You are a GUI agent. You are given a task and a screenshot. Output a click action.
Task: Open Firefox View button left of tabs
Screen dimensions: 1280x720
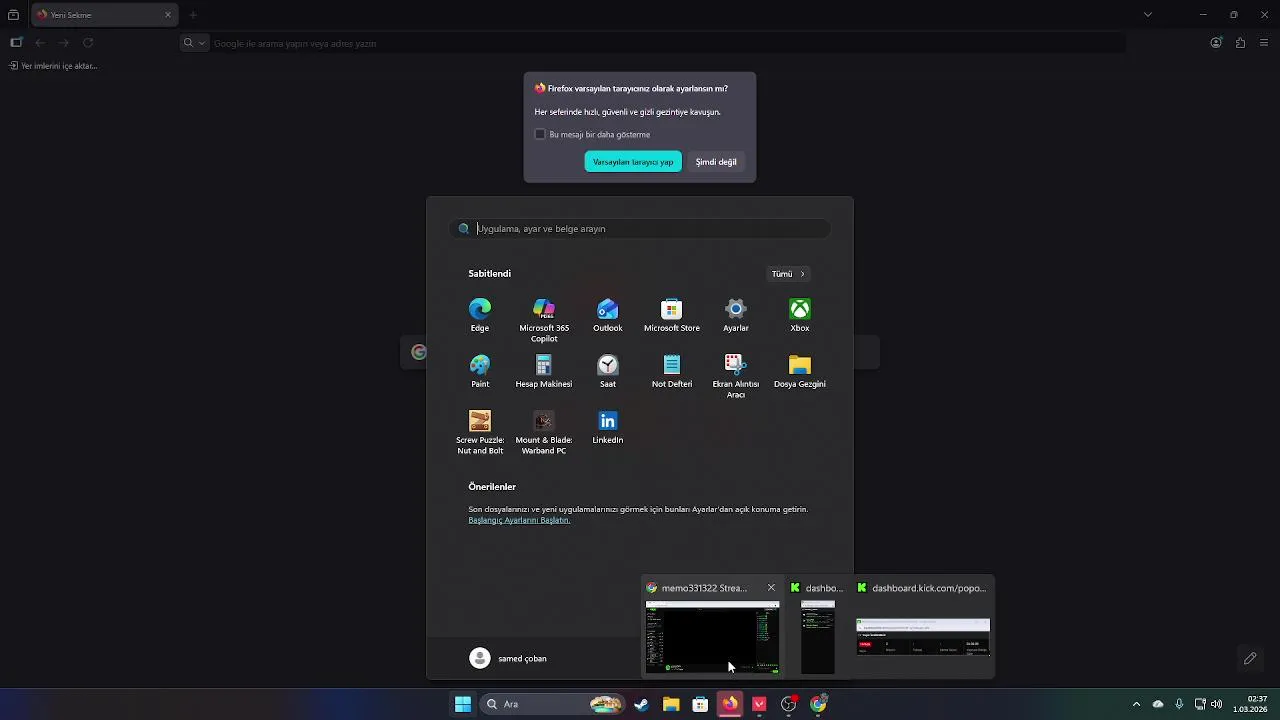click(13, 15)
